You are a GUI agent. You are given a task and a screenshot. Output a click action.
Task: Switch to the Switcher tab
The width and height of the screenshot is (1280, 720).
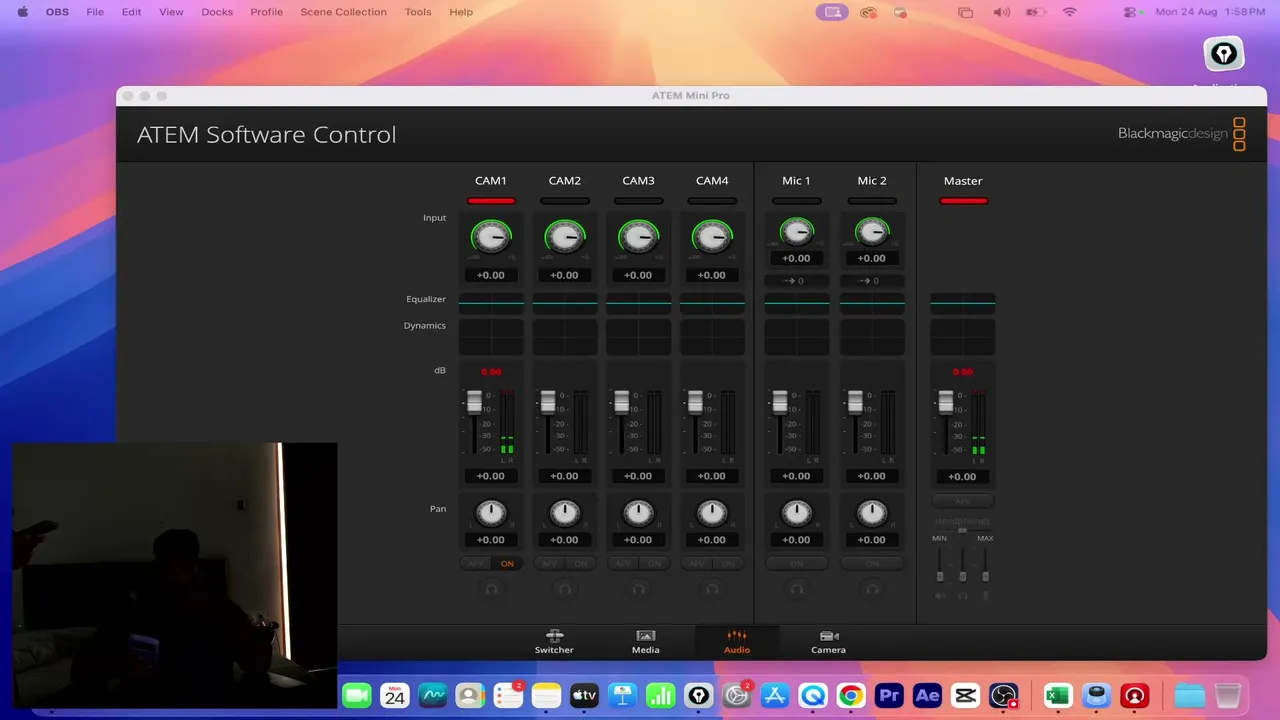pyautogui.click(x=554, y=641)
